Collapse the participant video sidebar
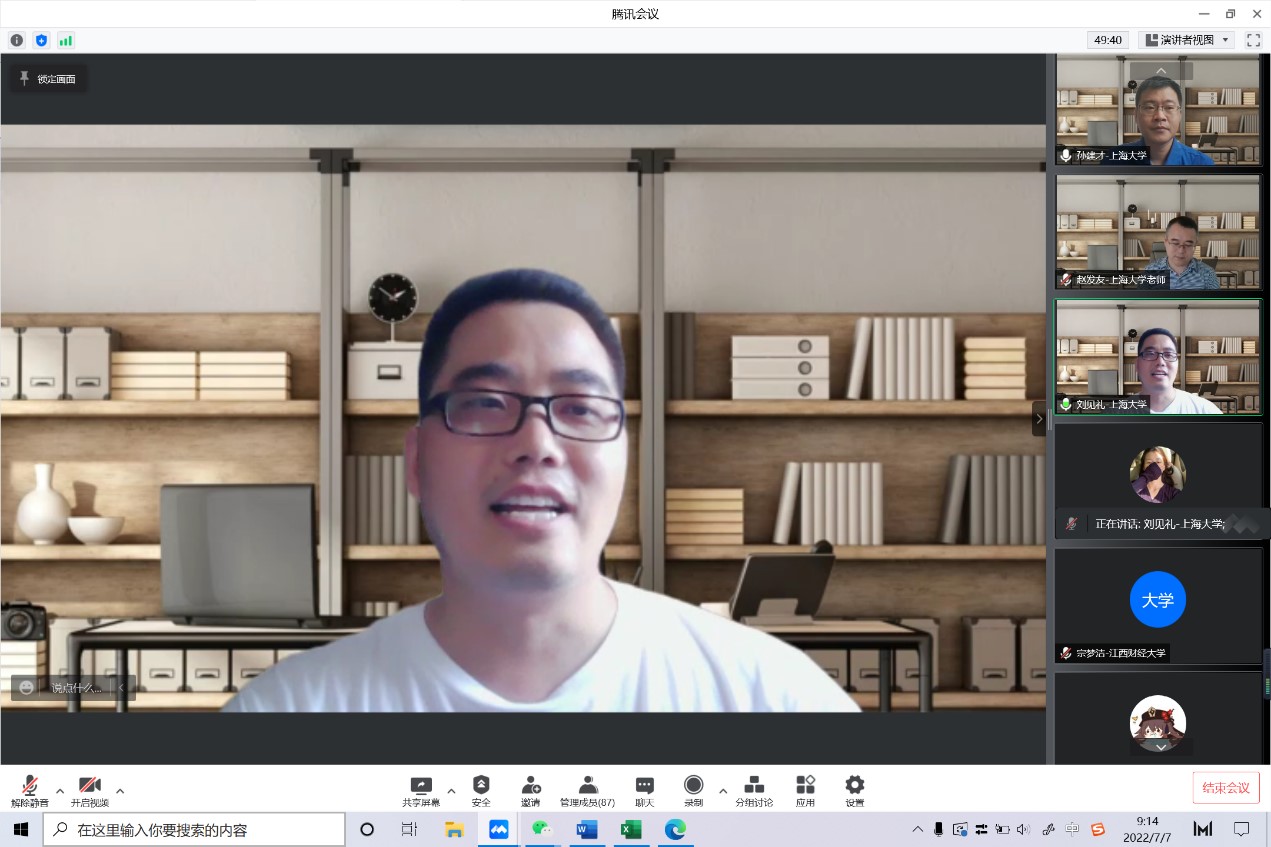 point(1039,419)
